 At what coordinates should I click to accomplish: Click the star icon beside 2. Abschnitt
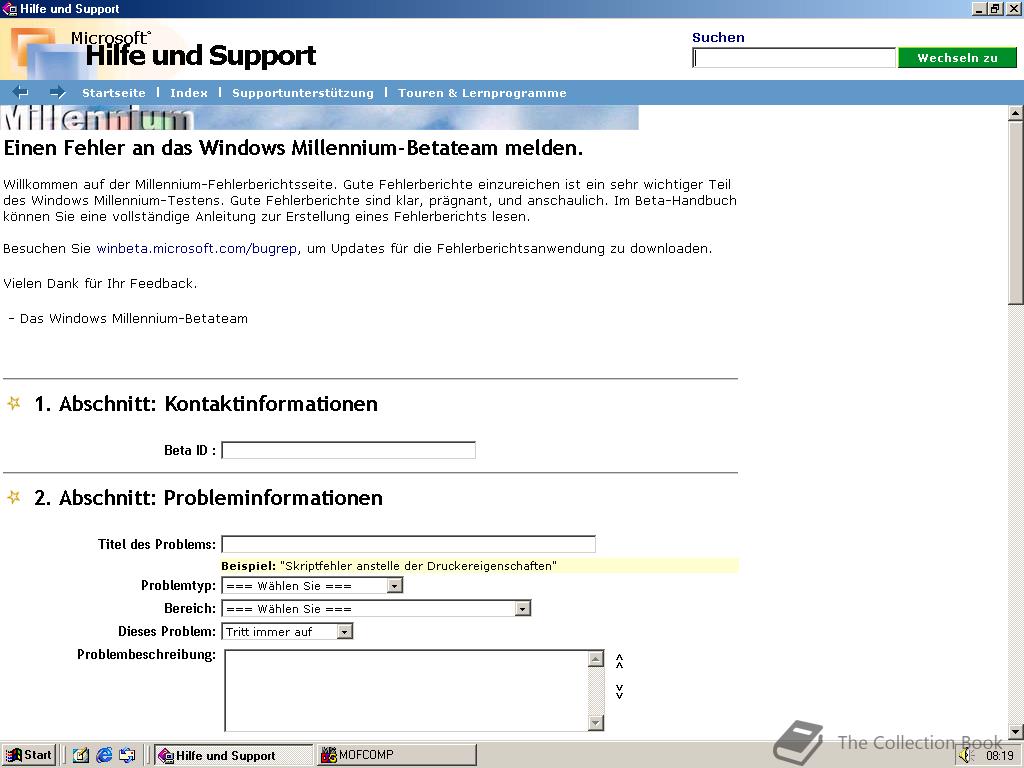coord(14,497)
